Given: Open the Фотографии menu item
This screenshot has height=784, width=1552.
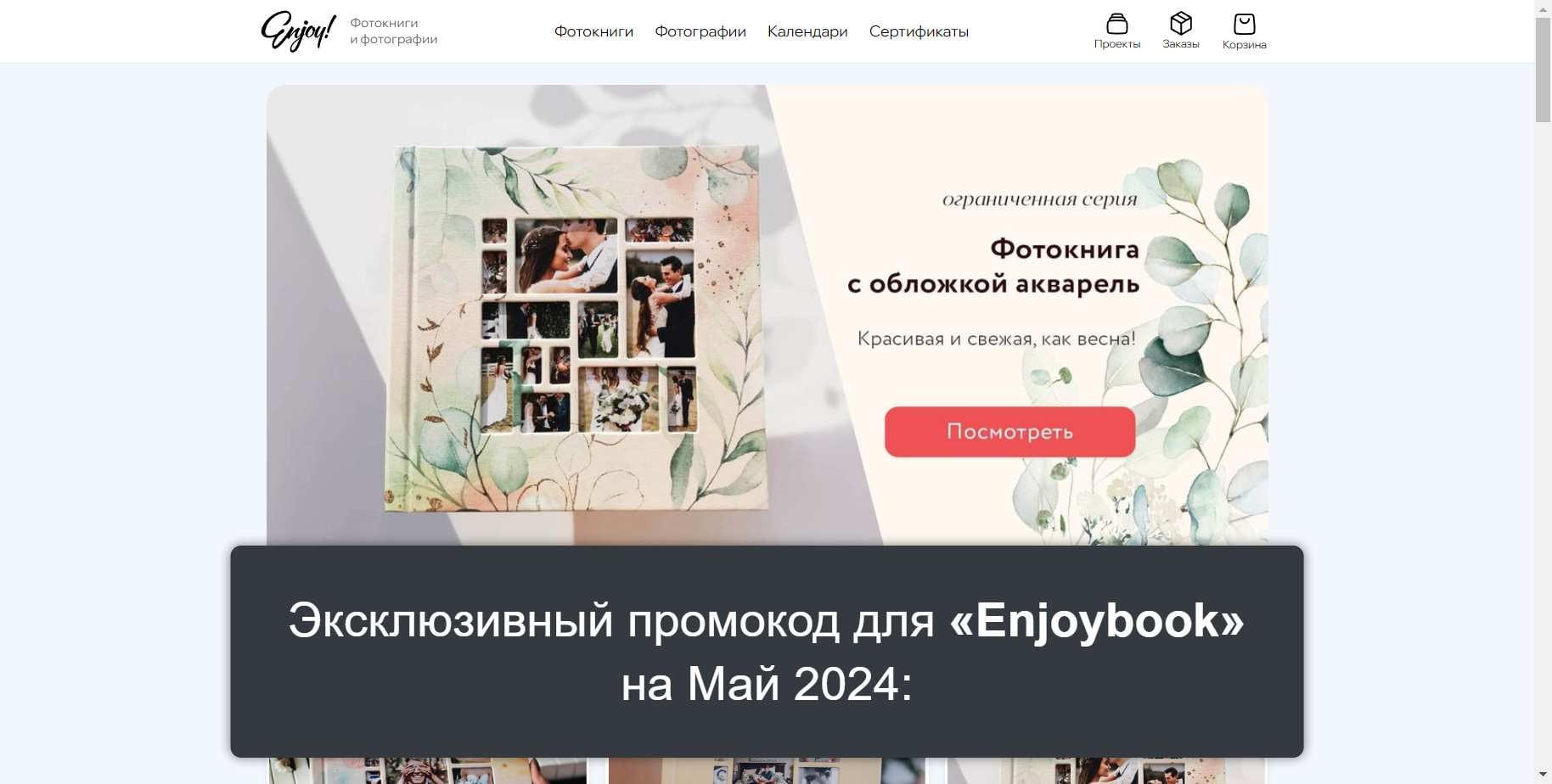Looking at the screenshot, I should pyautogui.click(x=700, y=31).
